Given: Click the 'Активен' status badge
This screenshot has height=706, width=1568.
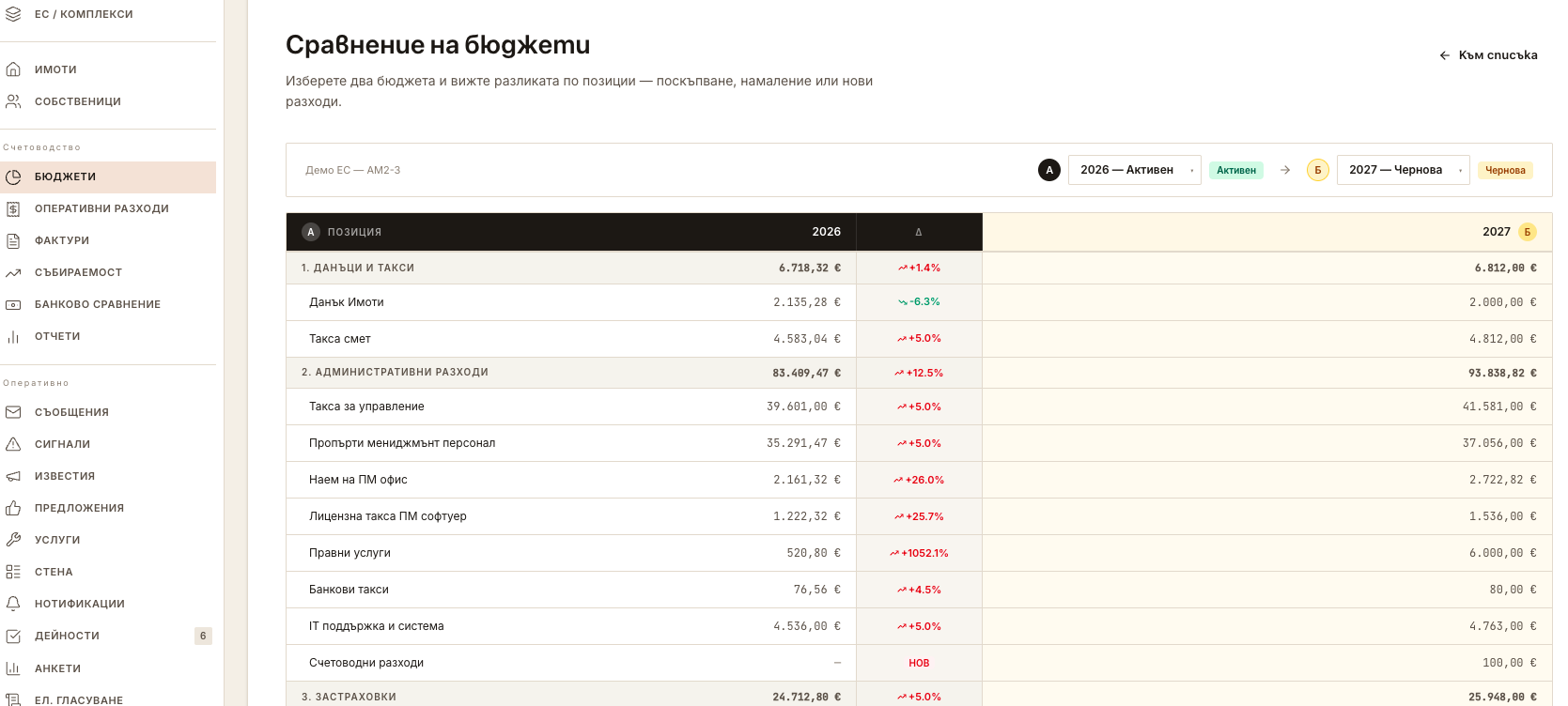Looking at the screenshot, I should 1236,170.
